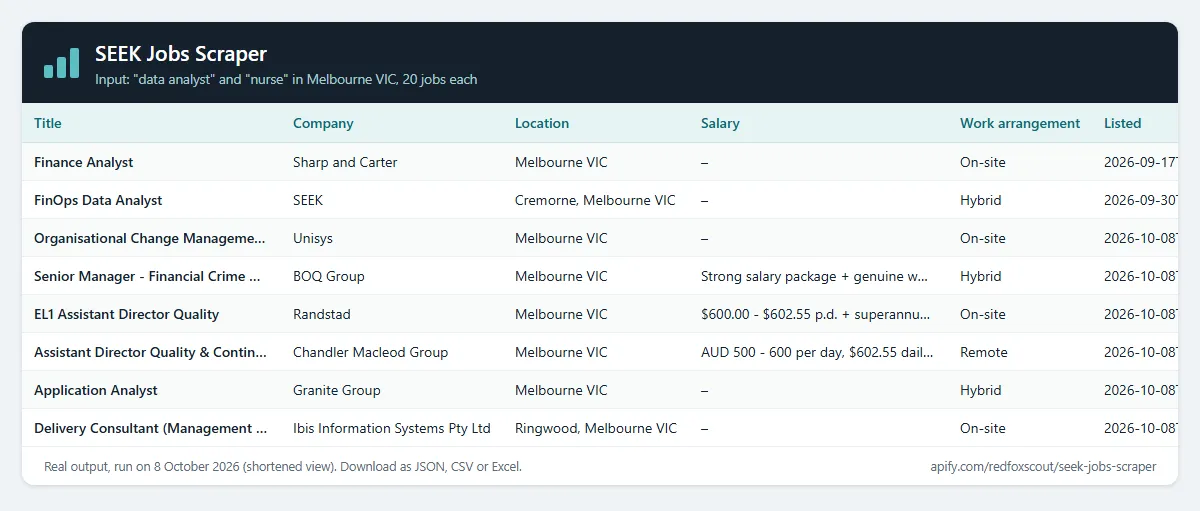
Task: Click the Work arrangement column header
Action: (1020, 124)
